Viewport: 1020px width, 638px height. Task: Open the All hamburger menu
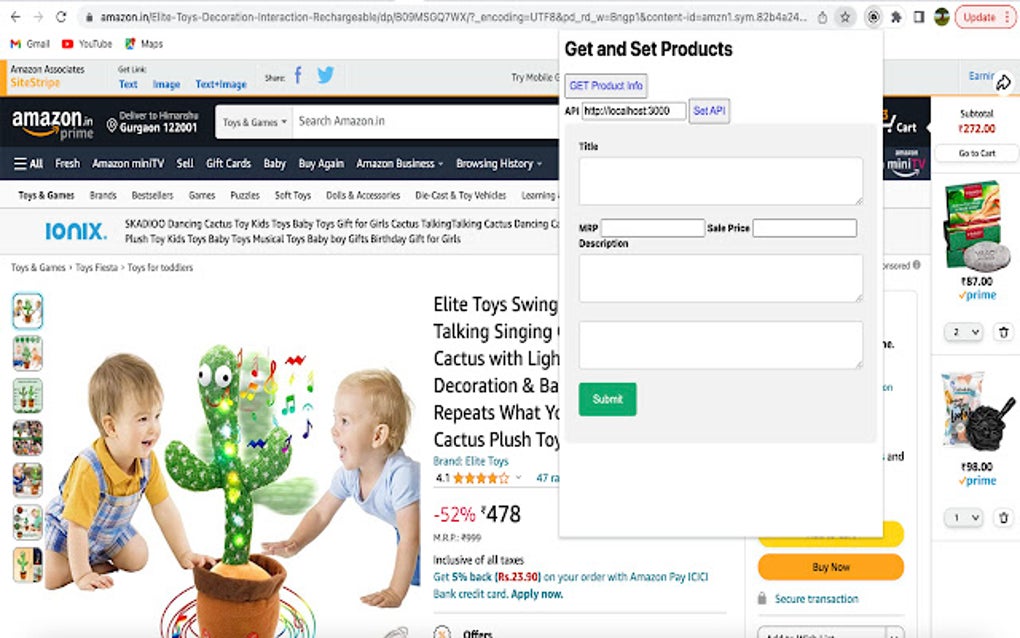pyautogui.click(x=28, y=164)
